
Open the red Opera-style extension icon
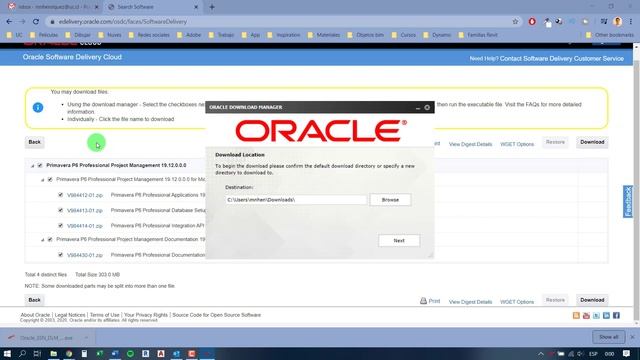pyautogui.click(x=532, y=22)
